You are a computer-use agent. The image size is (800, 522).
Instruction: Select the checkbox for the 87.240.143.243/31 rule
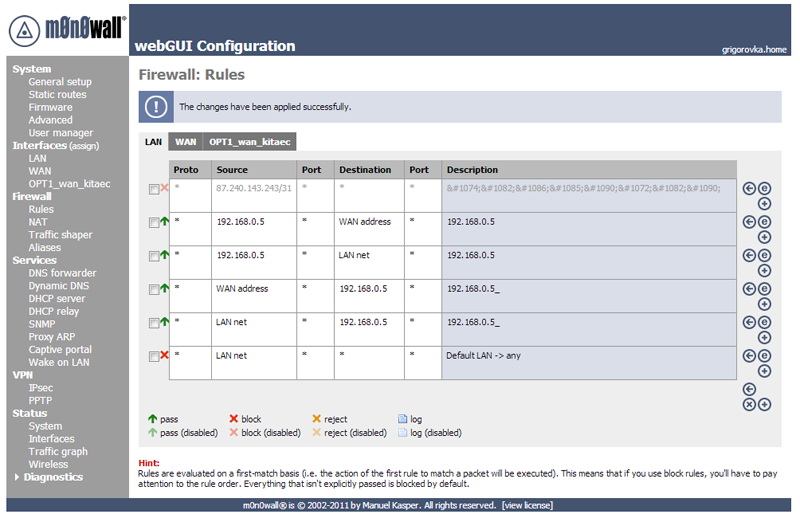pyautogui.click(x=154, y=189)
